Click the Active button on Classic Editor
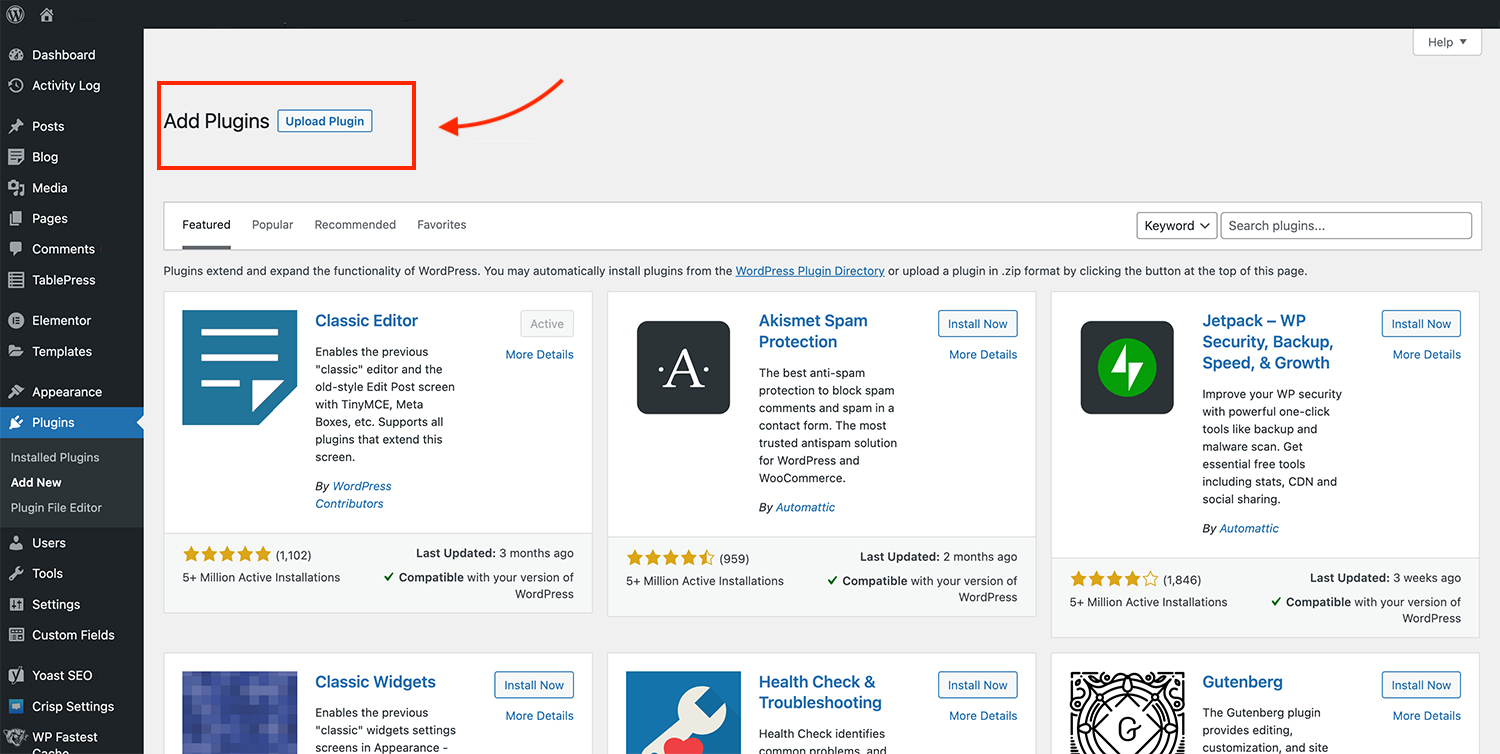Image resolution: width=1500 pixels, height=754 pixels. click(x=547, y=324)
